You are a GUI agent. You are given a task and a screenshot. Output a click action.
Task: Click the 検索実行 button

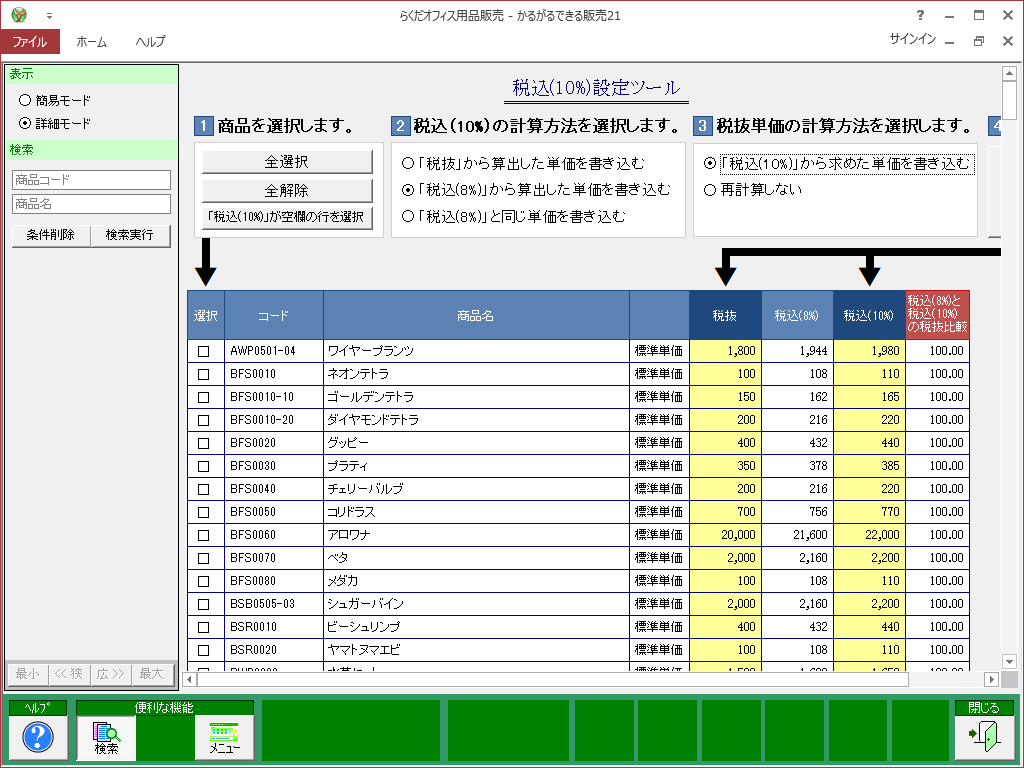tap(130, 235)
